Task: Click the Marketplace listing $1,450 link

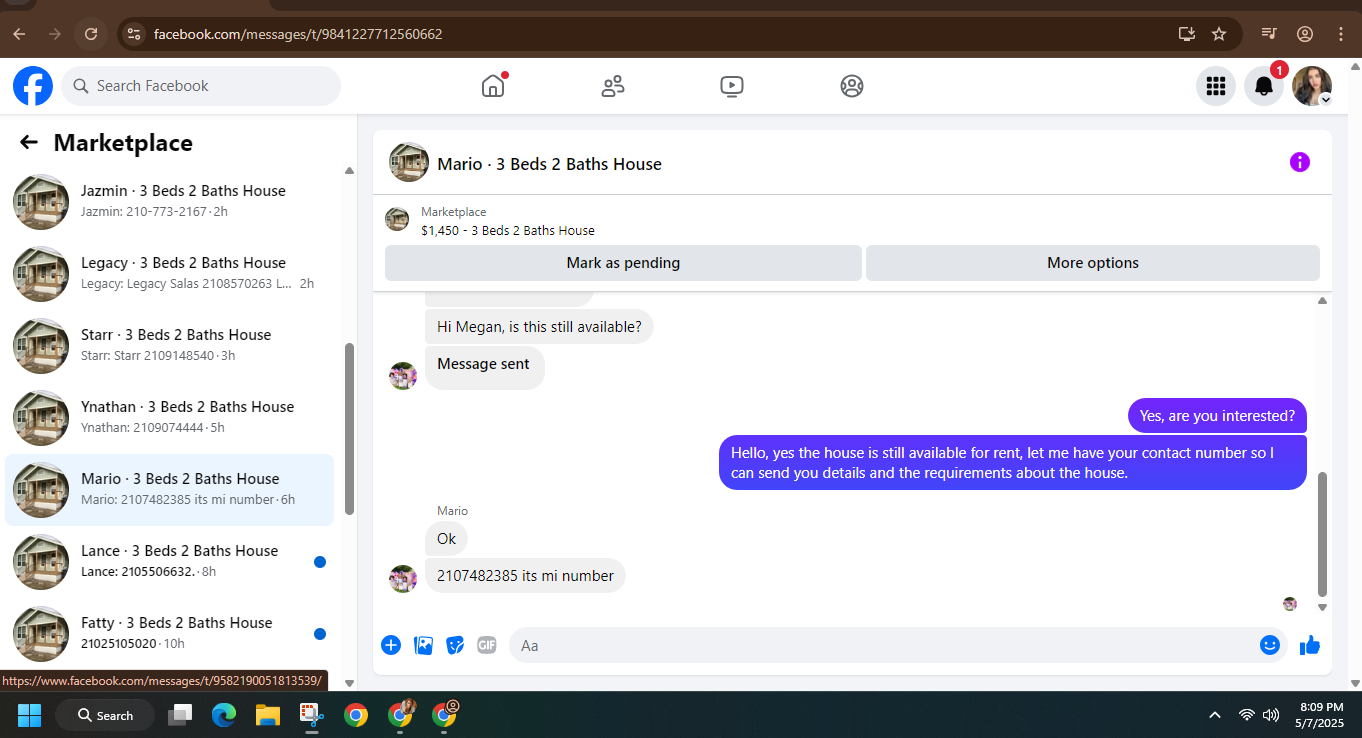Action: [507, 230]
